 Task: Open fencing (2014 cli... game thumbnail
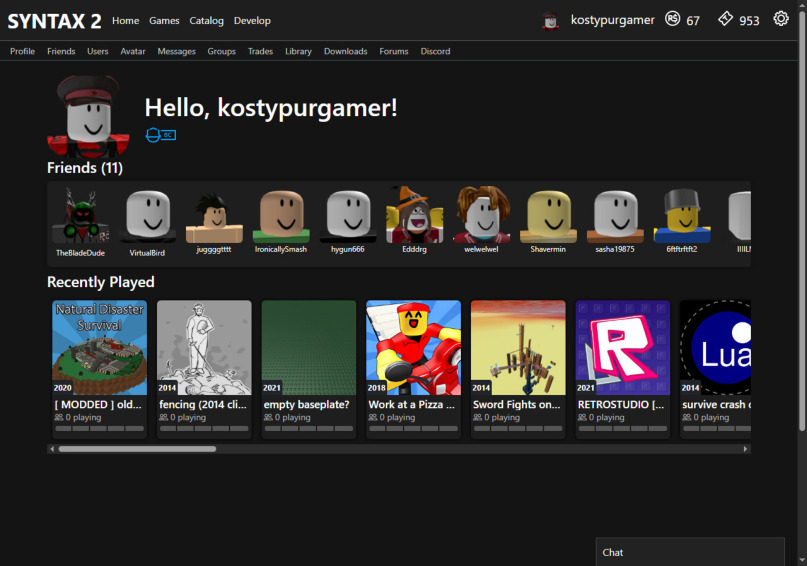pyautogui.click(x=204, y=347)
